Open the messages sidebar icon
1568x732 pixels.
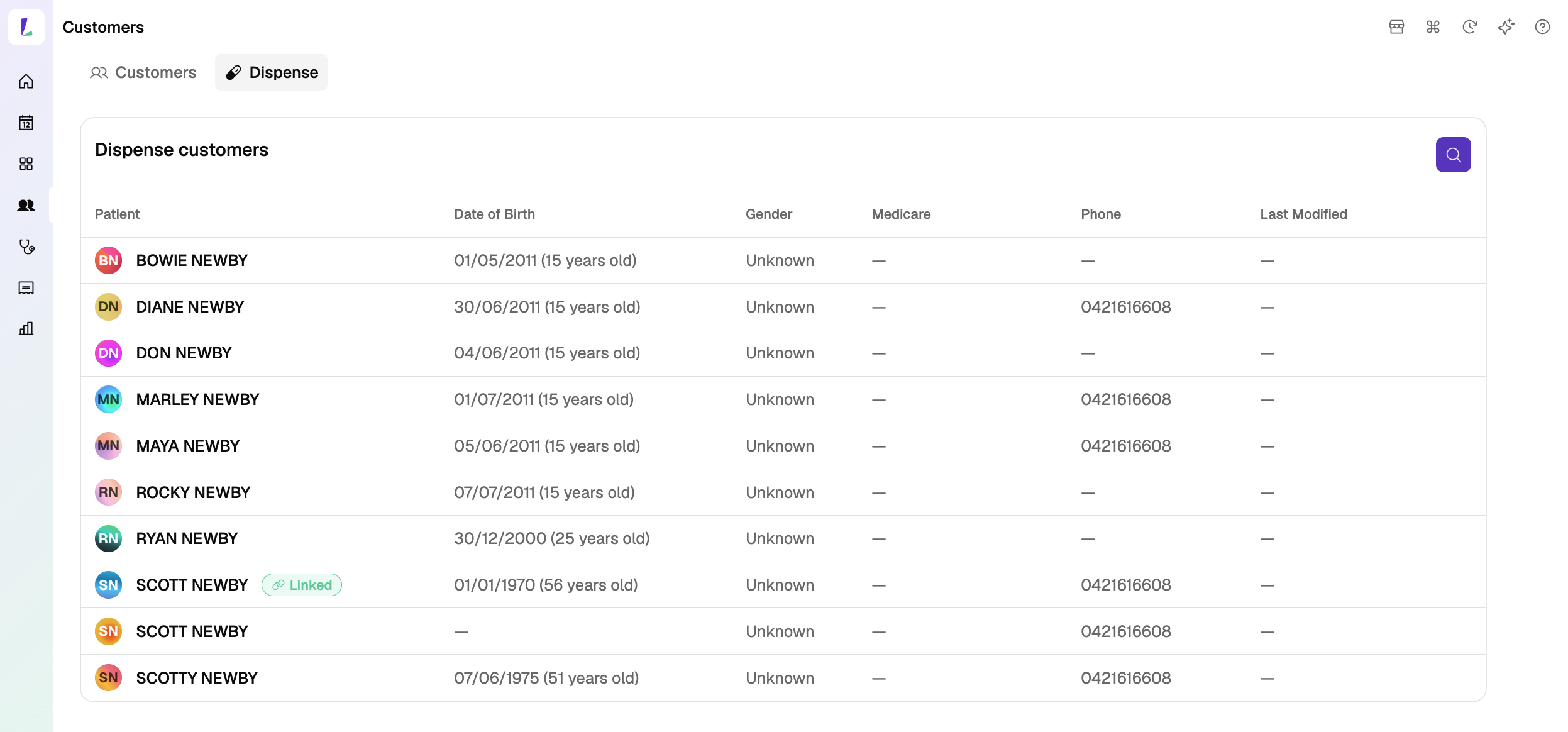(x=26, y=288)
